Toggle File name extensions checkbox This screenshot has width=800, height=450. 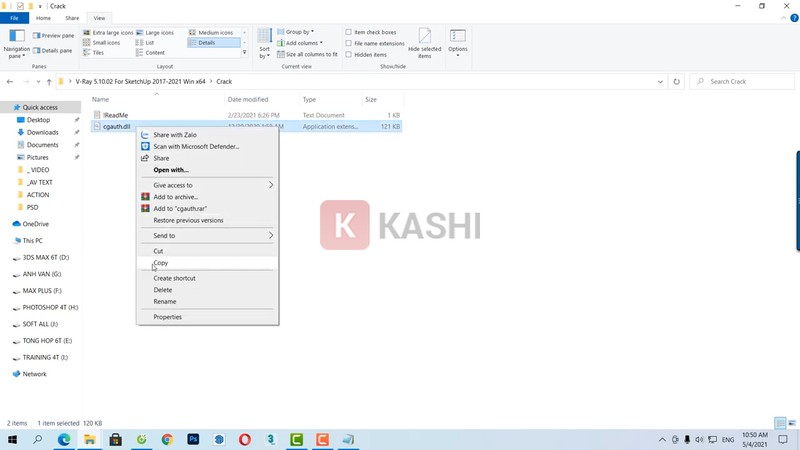pyautogui.click(x=349, y=43)
